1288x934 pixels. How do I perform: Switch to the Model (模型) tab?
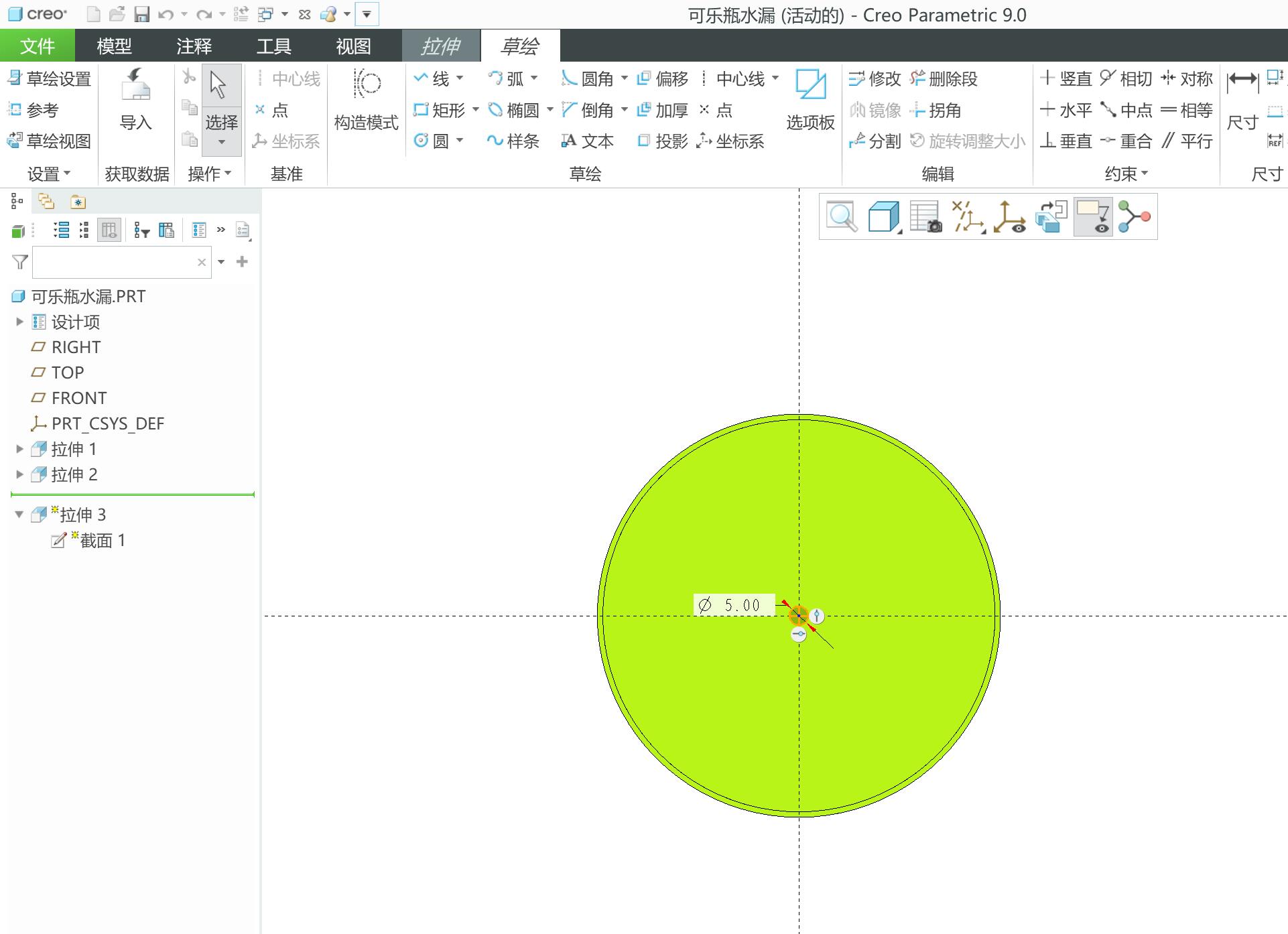point(114,46)
